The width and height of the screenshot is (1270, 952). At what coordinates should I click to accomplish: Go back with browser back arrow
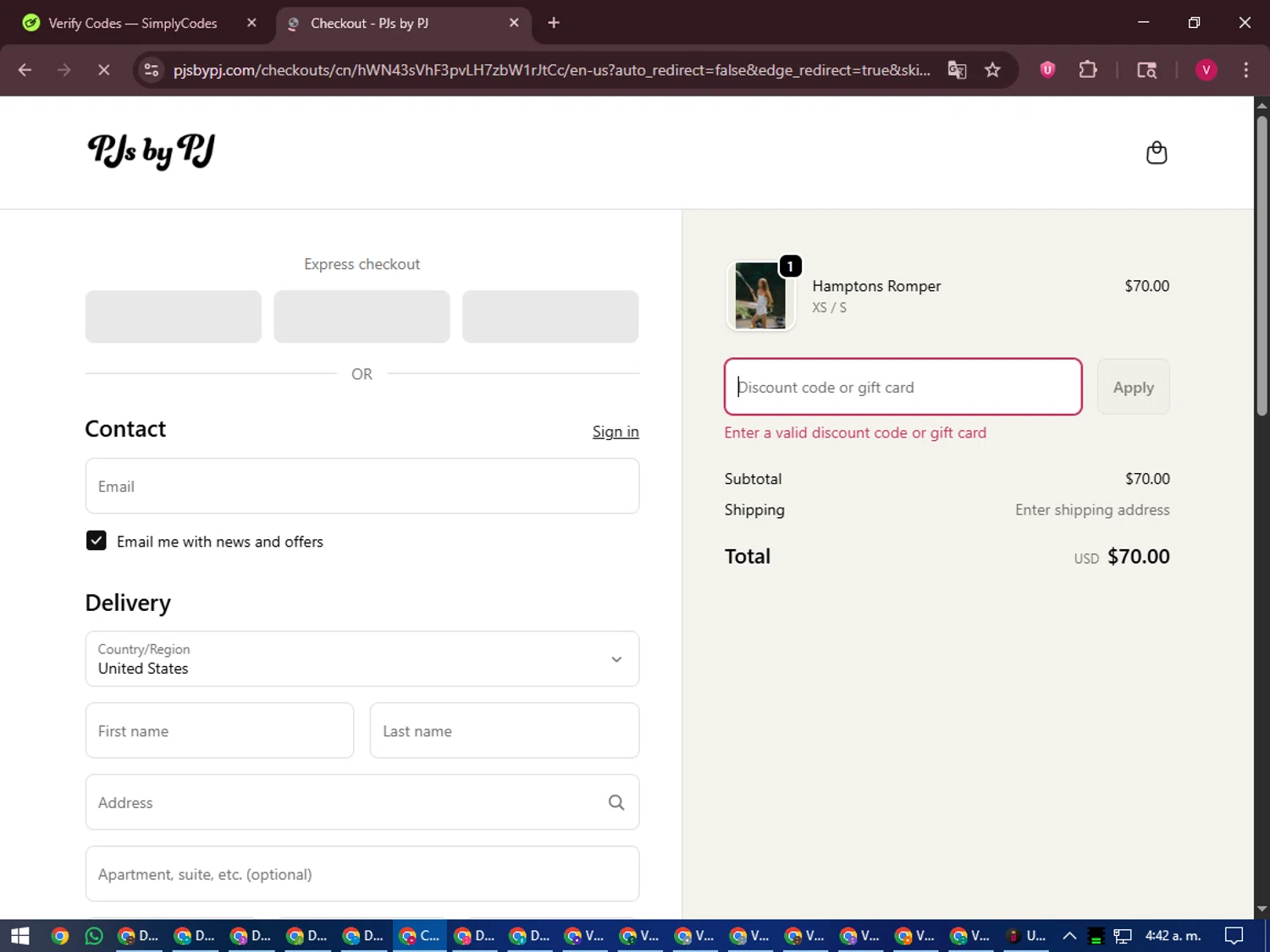pos(25,70)
